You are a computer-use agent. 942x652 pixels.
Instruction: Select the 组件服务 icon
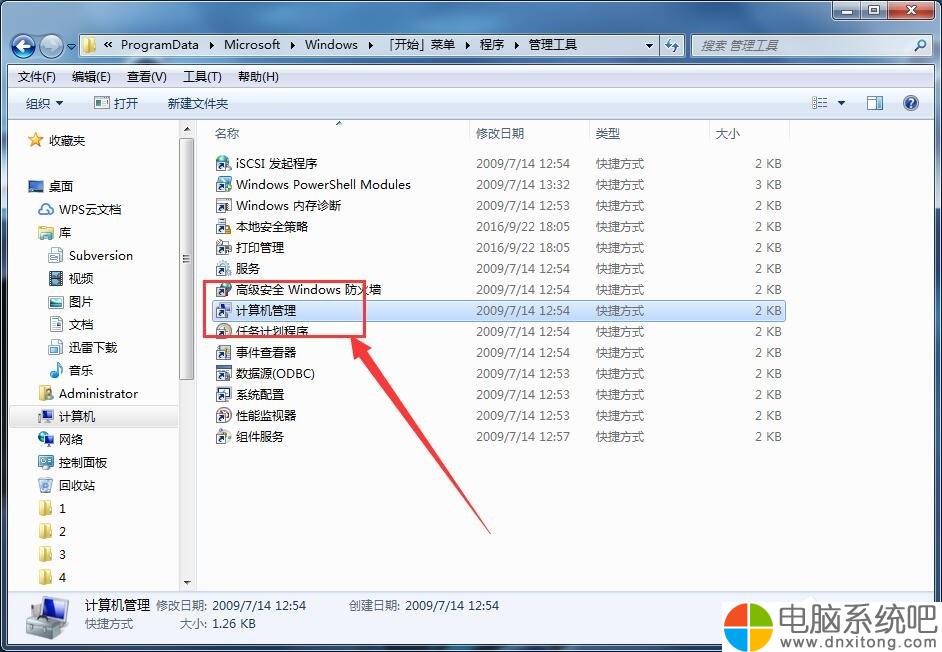coord(223,437)
